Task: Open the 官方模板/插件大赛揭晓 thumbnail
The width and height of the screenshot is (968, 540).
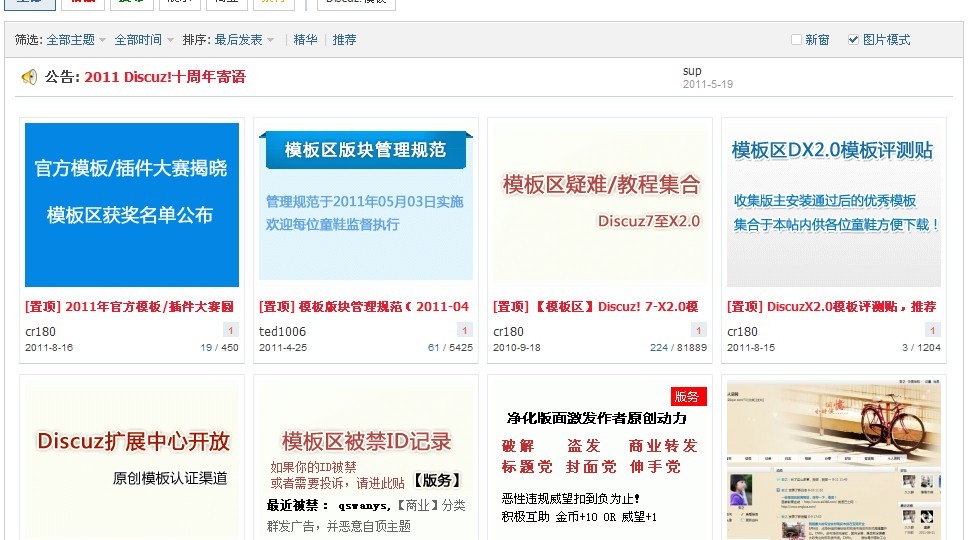Action: pyautogui.click(x=131, y=205)
